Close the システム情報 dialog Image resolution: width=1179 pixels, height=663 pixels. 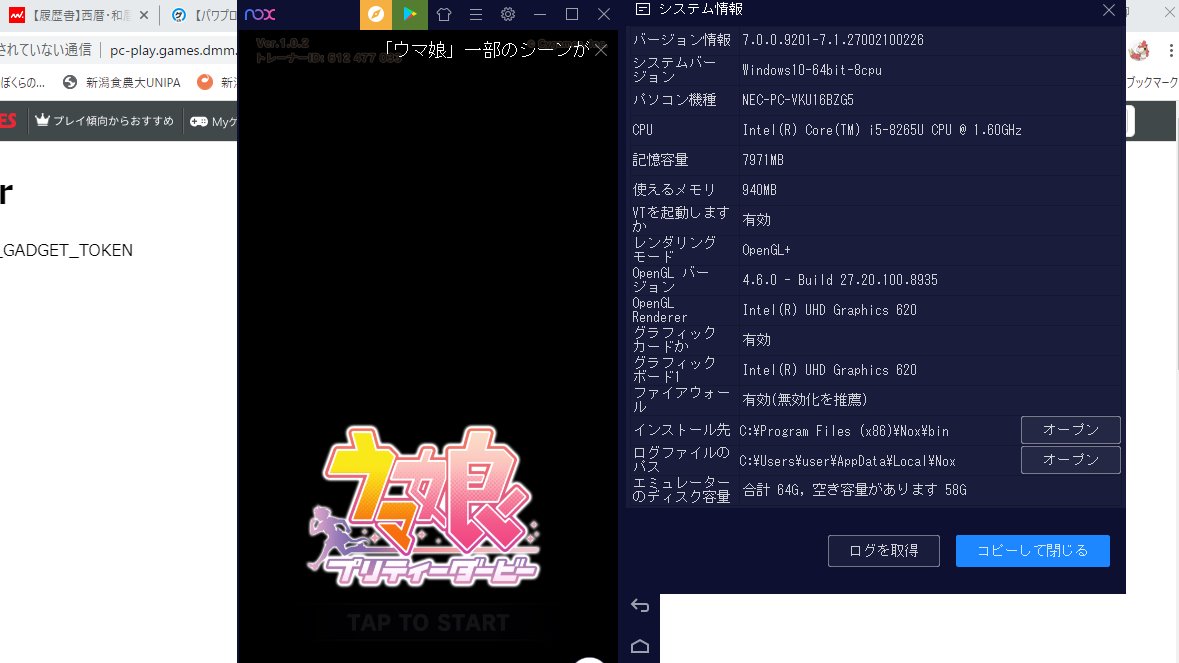(x=1108, y=10)
